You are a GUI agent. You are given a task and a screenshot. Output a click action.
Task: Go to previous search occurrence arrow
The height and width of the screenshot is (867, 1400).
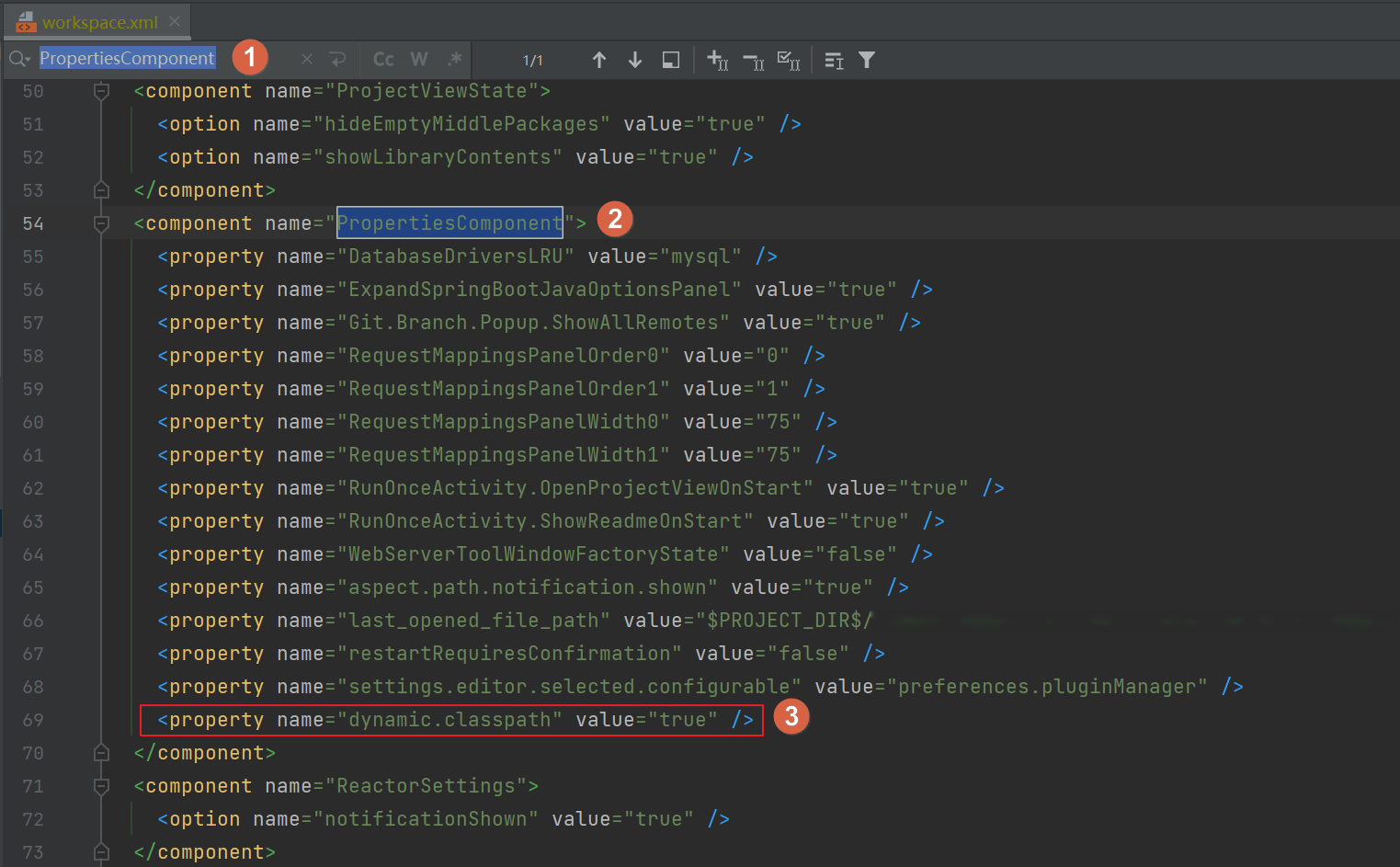599,60
